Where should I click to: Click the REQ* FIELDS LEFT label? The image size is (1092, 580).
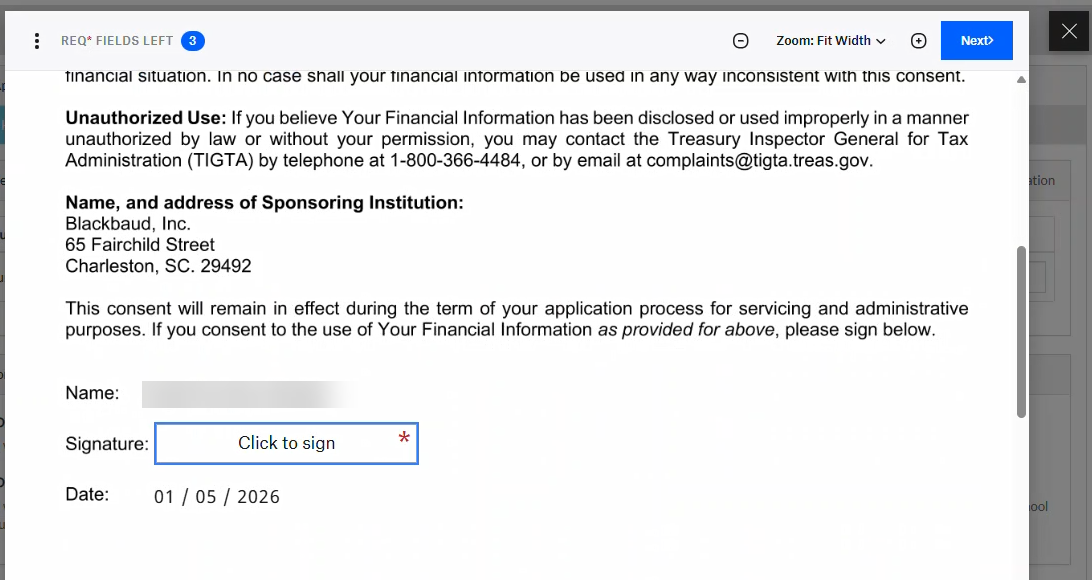[118, 41]
